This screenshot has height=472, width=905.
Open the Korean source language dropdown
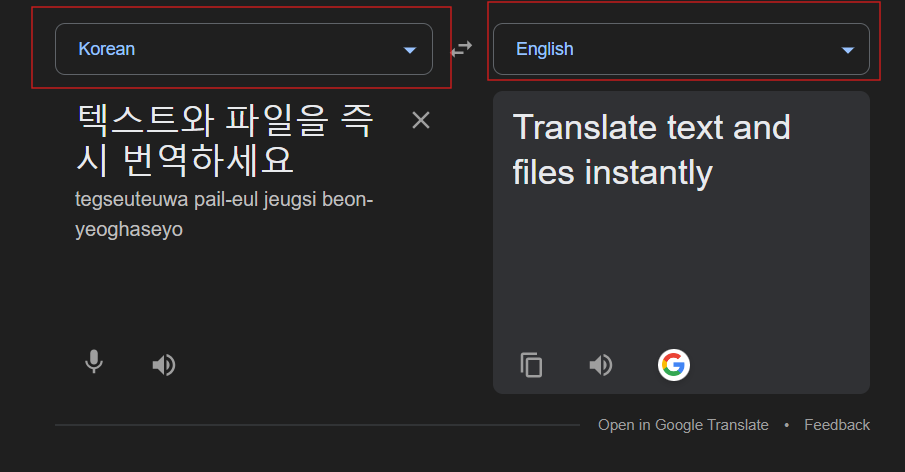coord(244,49)
